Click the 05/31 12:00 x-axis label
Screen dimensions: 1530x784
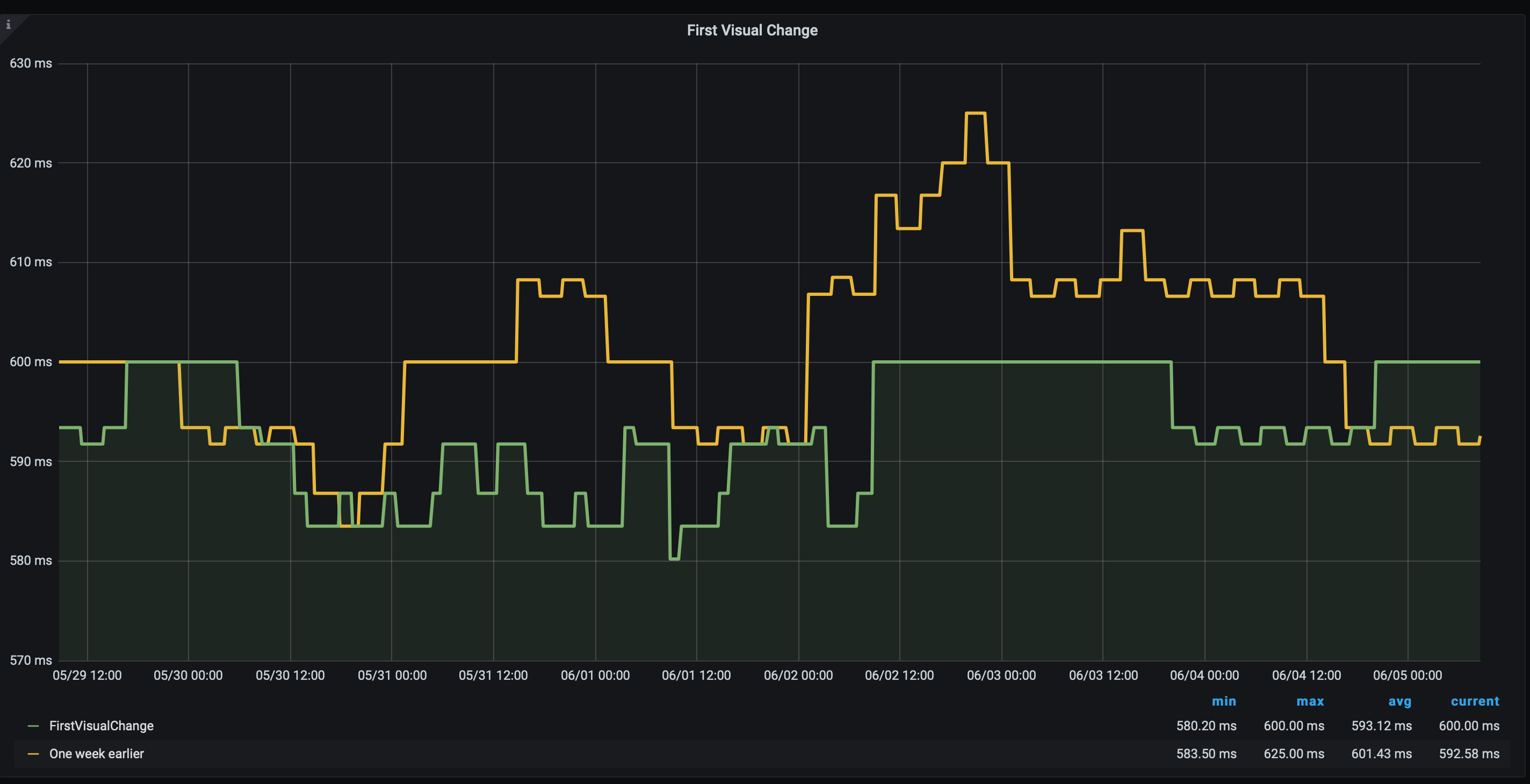[x=494, y=676]
